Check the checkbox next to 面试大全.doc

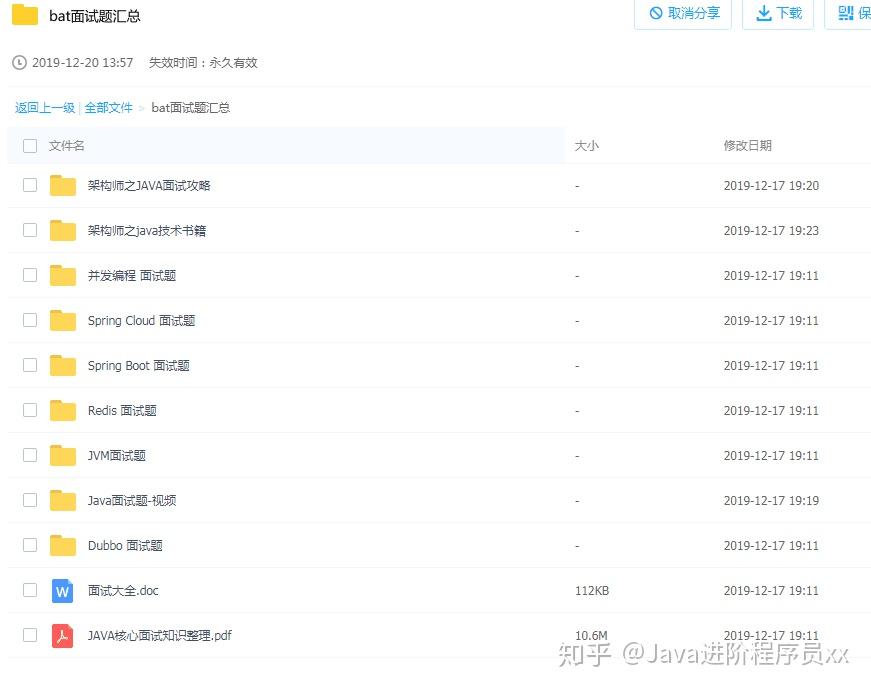coord(30,591)
